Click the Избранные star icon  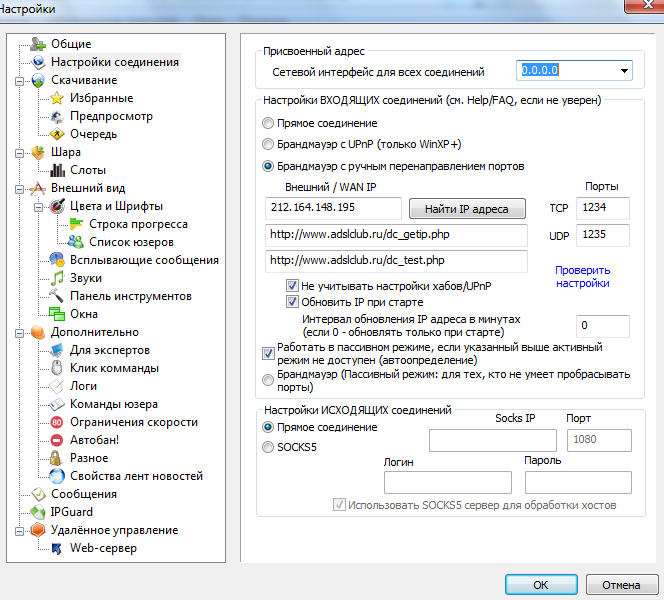click(57, 98)
